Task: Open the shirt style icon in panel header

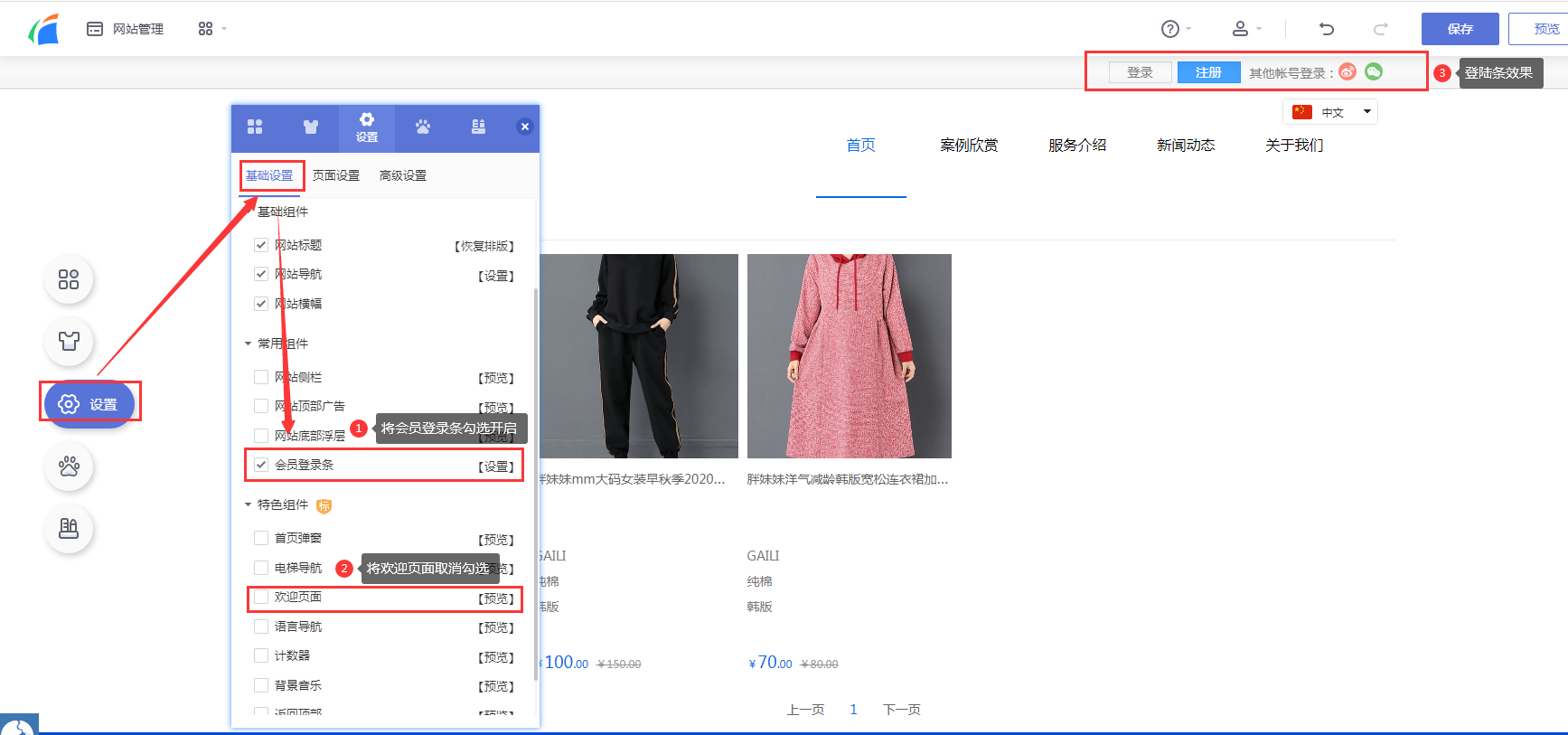Action: (x=311, y=127)
